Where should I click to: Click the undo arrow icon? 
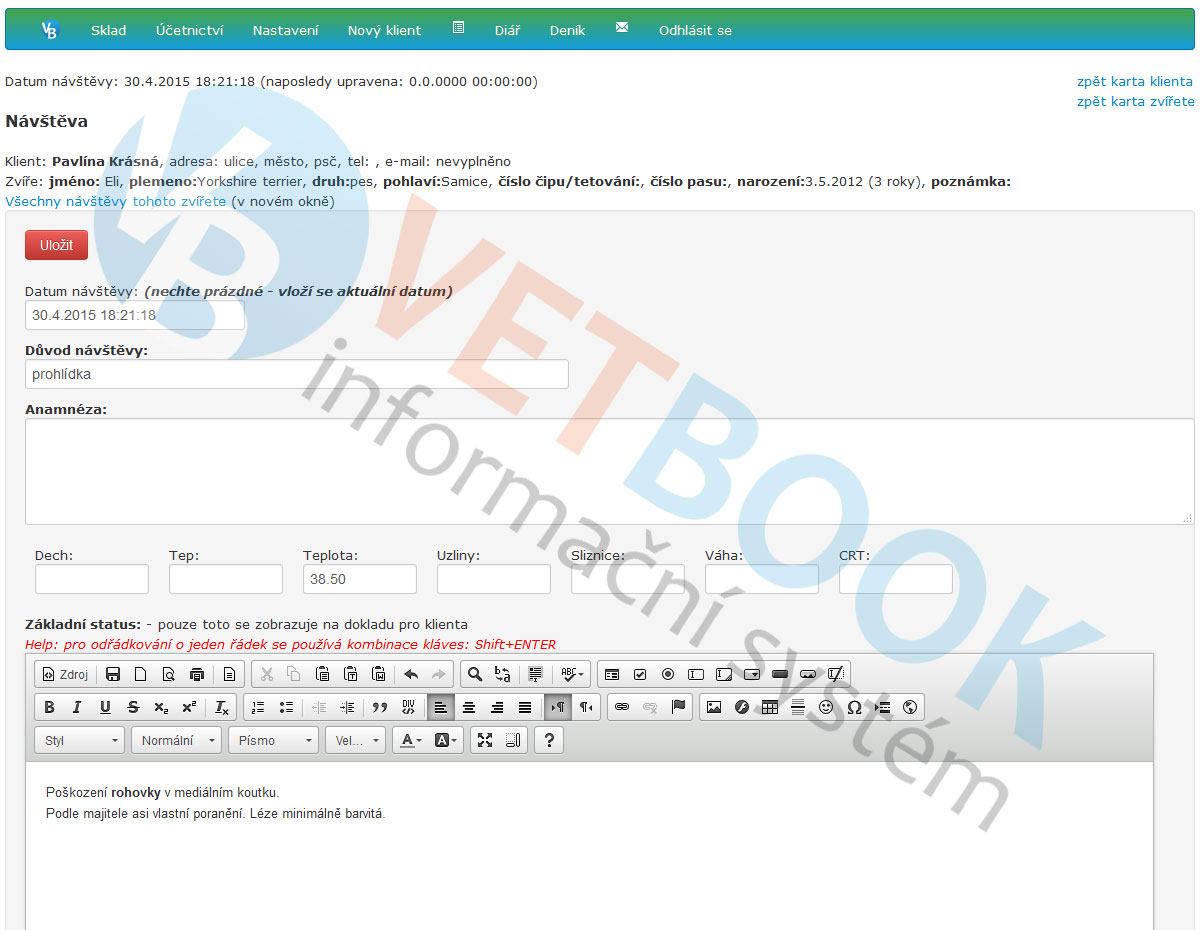[410, 674]
